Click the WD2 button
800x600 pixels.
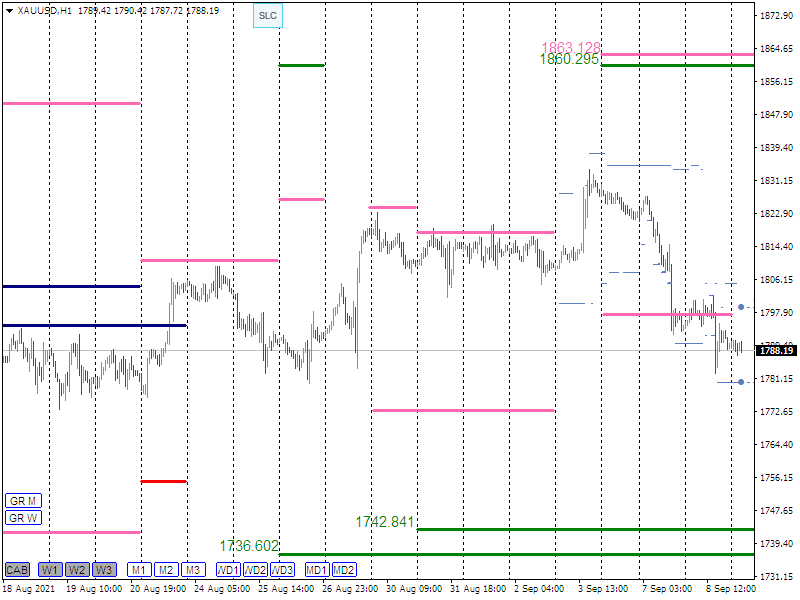point(255,570)
